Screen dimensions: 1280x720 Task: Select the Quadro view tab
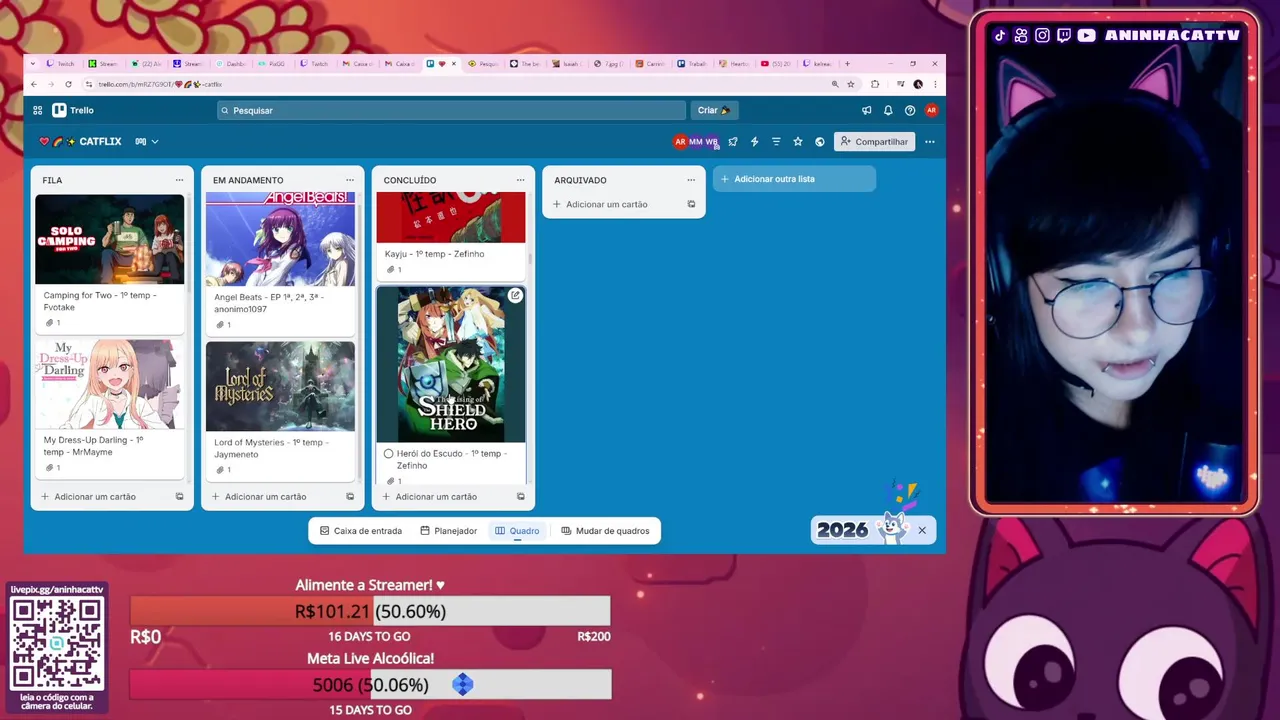click(x=517, y=531)
